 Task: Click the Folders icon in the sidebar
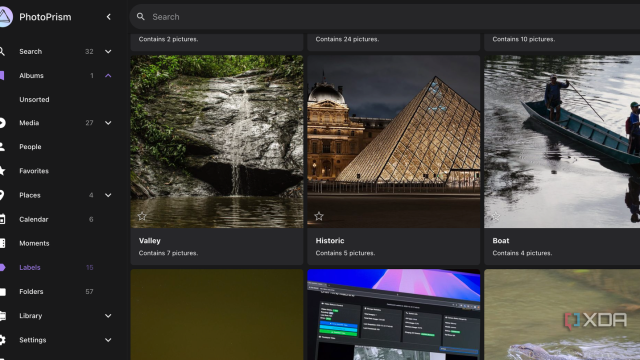click(2, 291)
